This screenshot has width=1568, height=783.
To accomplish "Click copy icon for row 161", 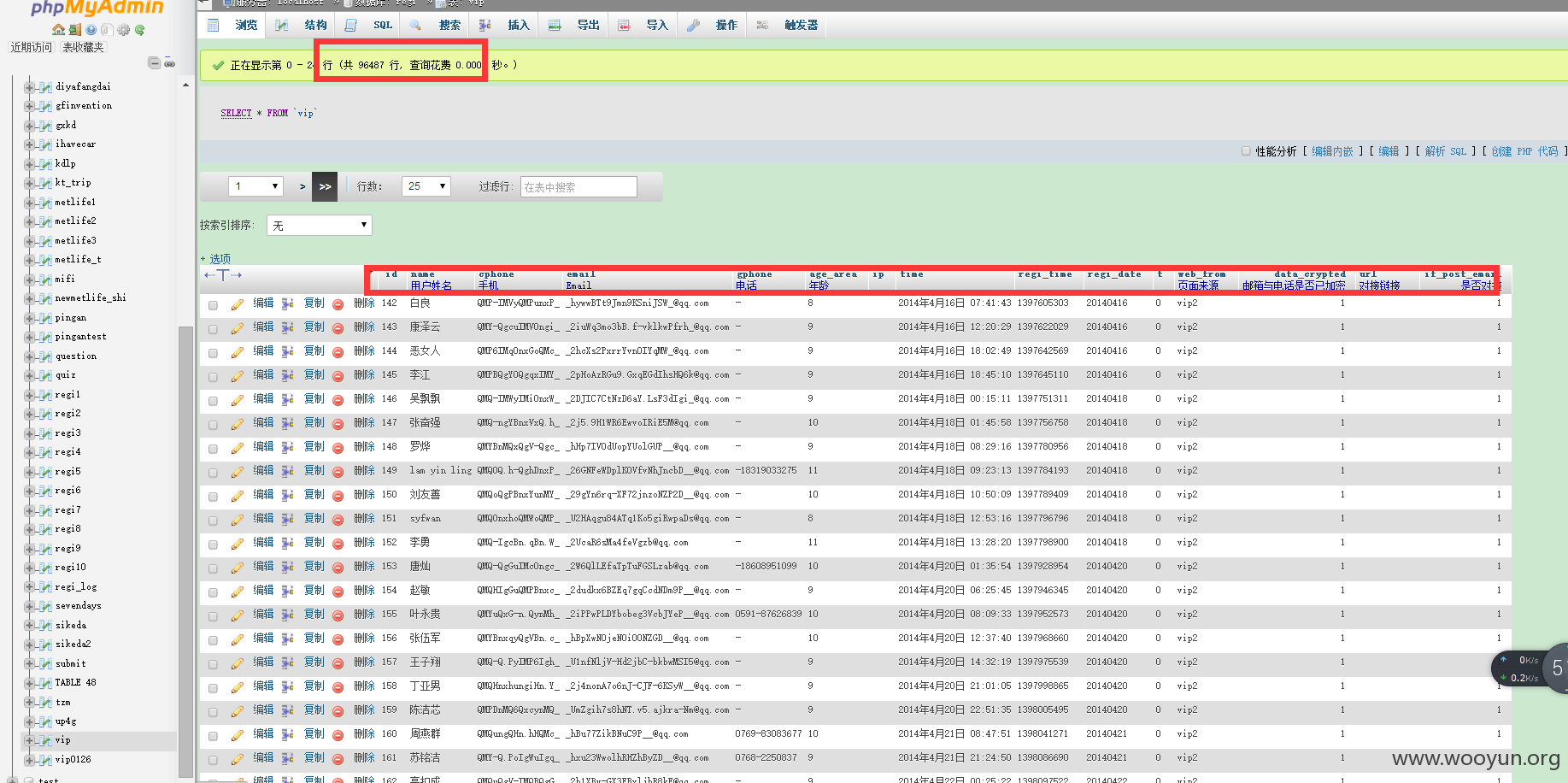I will [288, 758].
